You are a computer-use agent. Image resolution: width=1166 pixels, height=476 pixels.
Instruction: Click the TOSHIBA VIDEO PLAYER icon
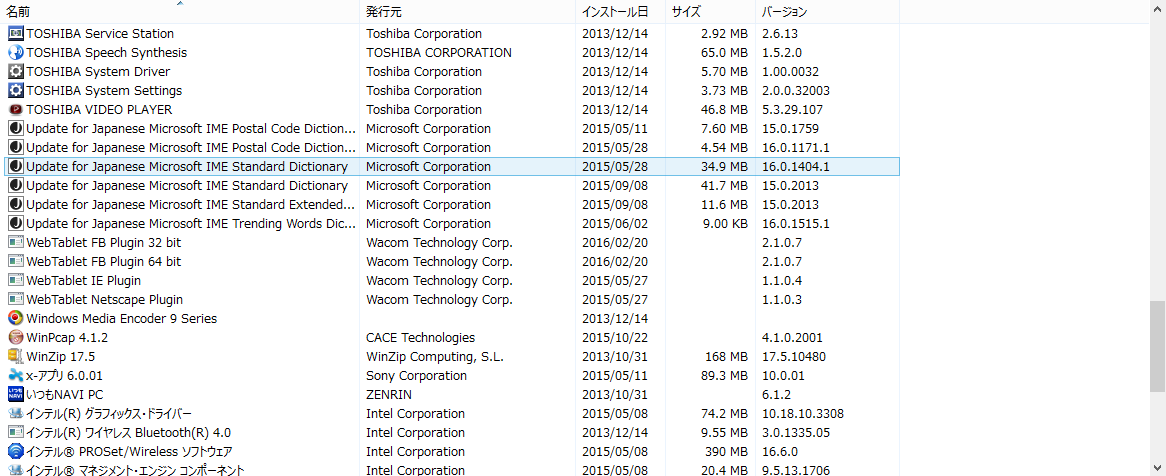pyautogui.click(x=15, y=109)
